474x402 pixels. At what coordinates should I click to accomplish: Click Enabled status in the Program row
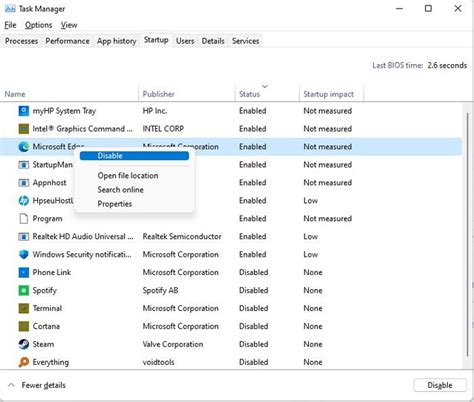click(252, 219)
